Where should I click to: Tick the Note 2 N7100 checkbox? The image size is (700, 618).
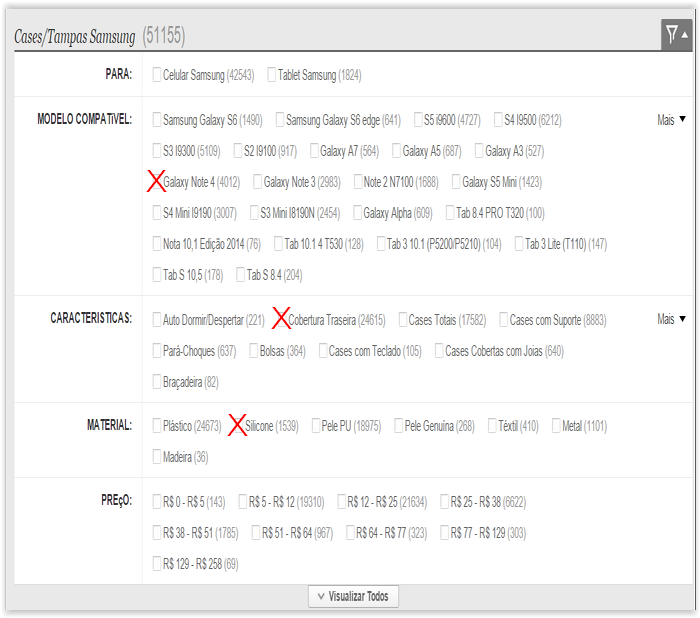[x=358, y=182]
